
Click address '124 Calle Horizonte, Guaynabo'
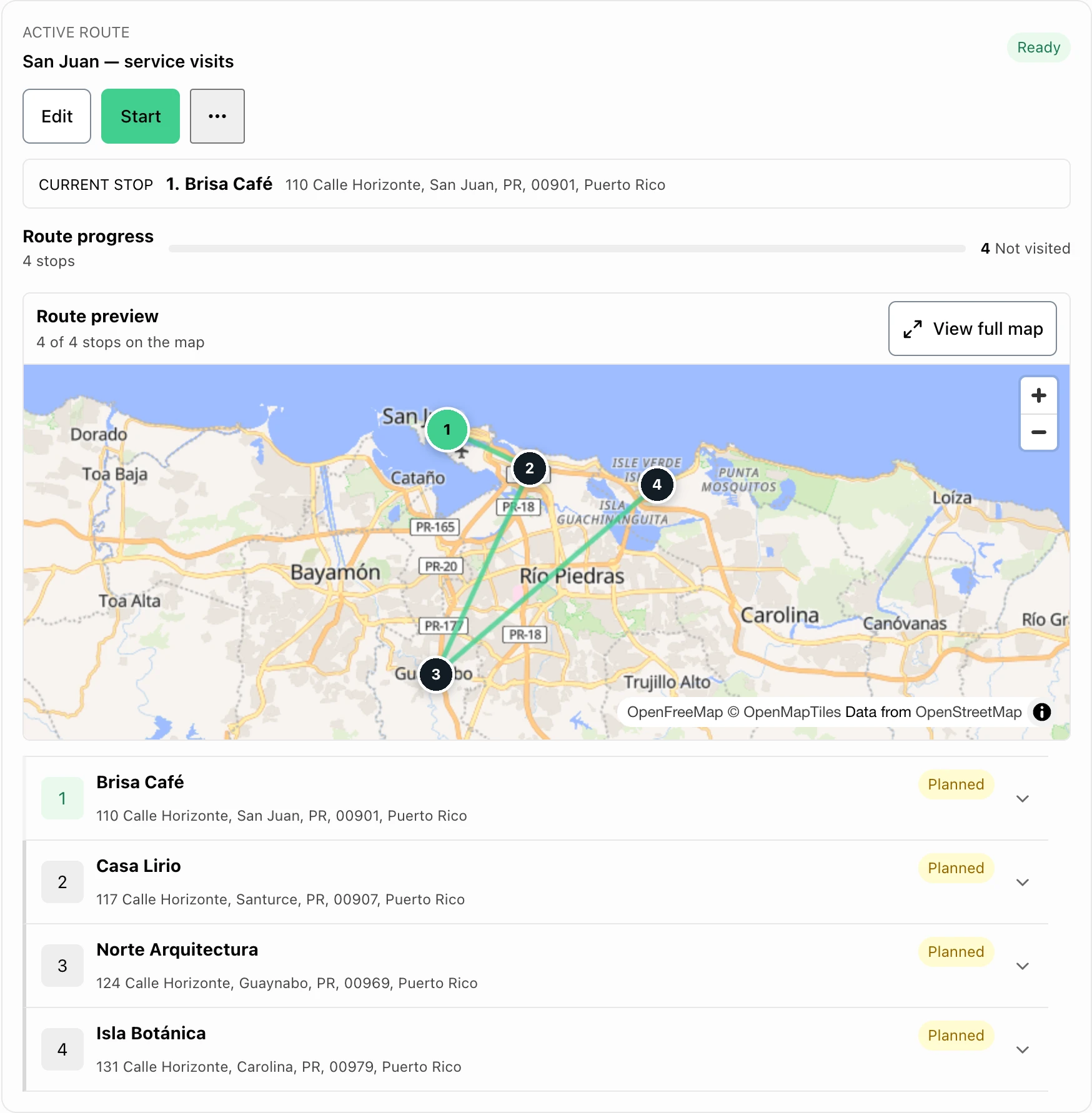[287, 983]
